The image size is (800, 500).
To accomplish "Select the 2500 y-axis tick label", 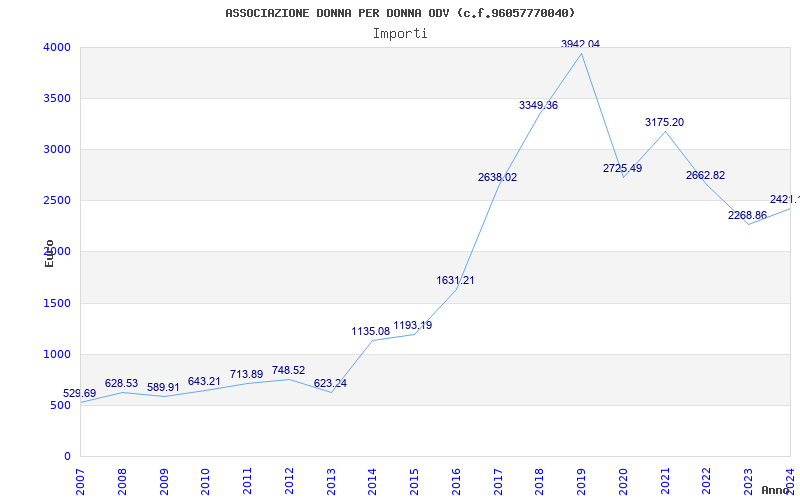I will point(57,201).
